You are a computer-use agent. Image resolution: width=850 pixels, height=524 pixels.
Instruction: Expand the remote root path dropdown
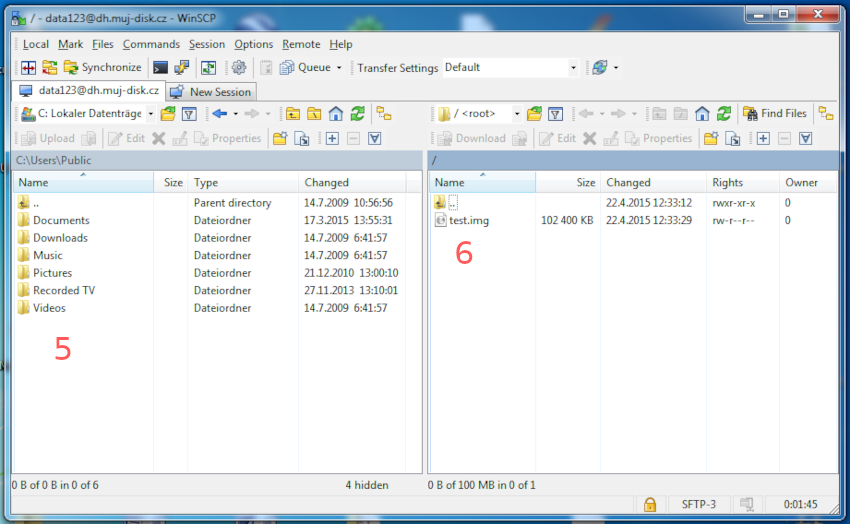pyautogui.click(x=517, y=114)
